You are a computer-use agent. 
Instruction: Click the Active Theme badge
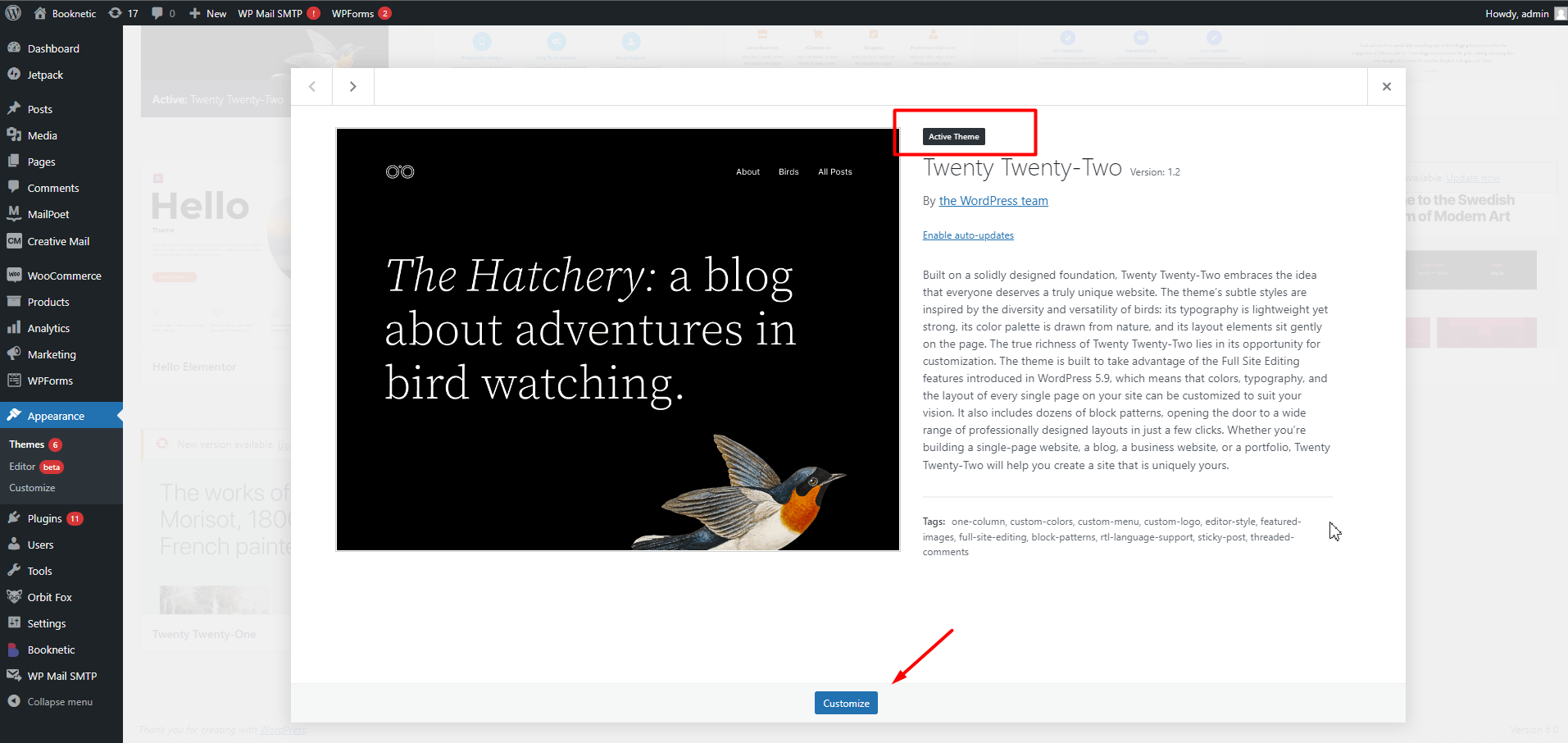[954, 137]
